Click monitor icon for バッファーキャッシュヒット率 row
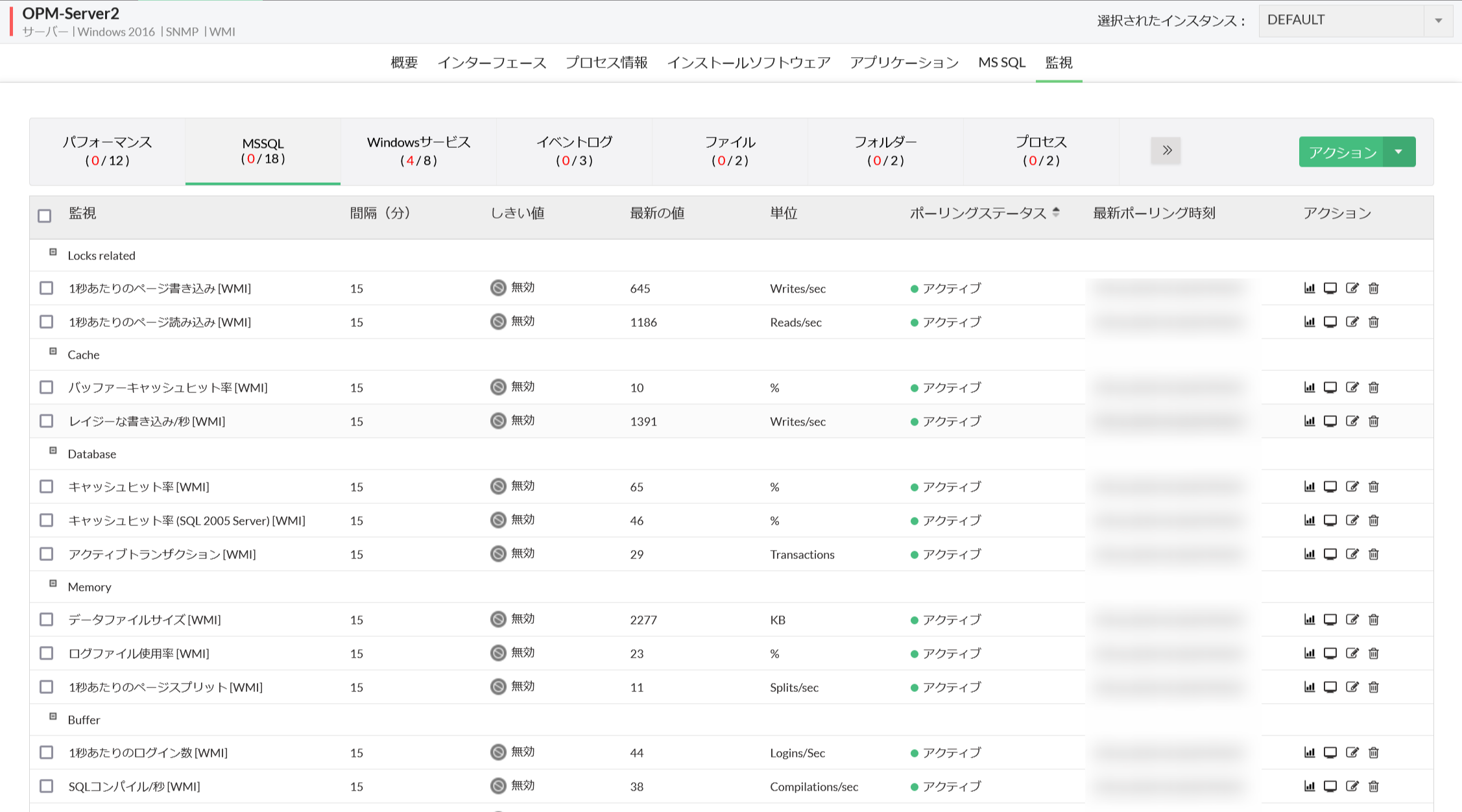This screenshot has width=1462, height=812. (x=1330, y=387)
